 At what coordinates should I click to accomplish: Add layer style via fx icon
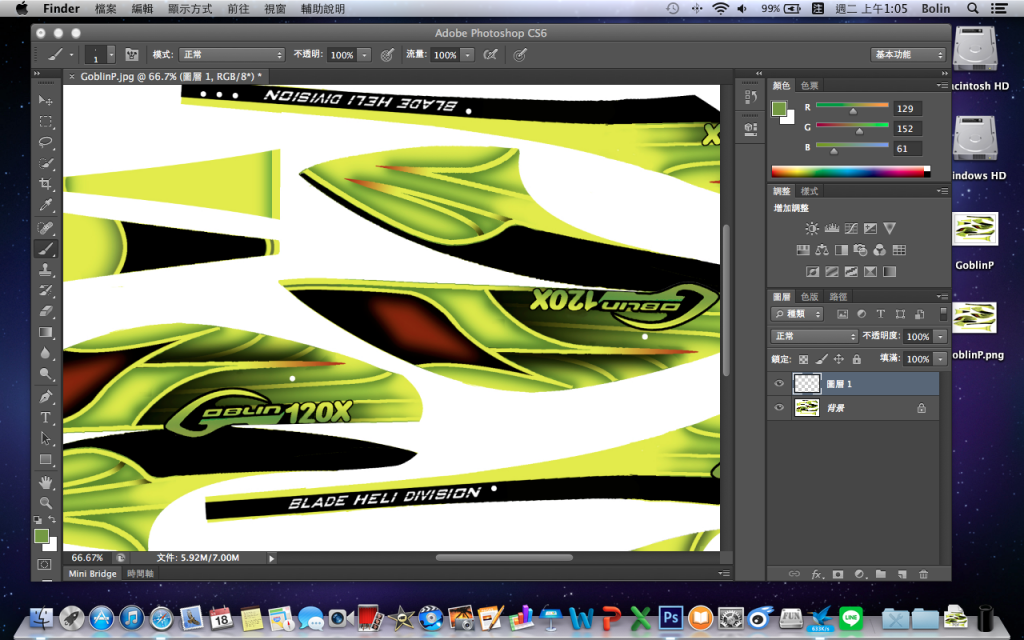[816, 574]
